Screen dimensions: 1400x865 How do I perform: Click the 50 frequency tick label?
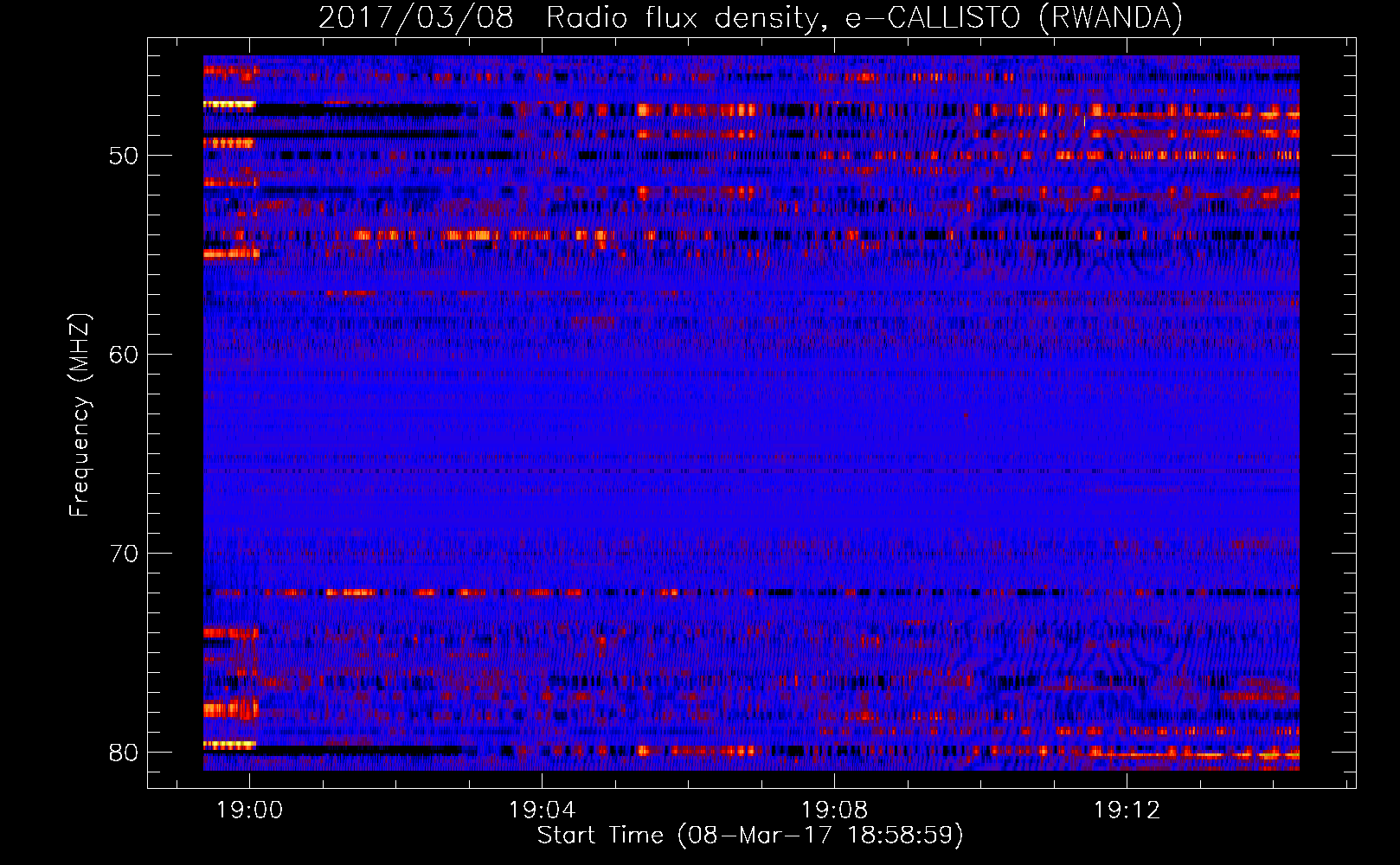[x=124, y=156]
